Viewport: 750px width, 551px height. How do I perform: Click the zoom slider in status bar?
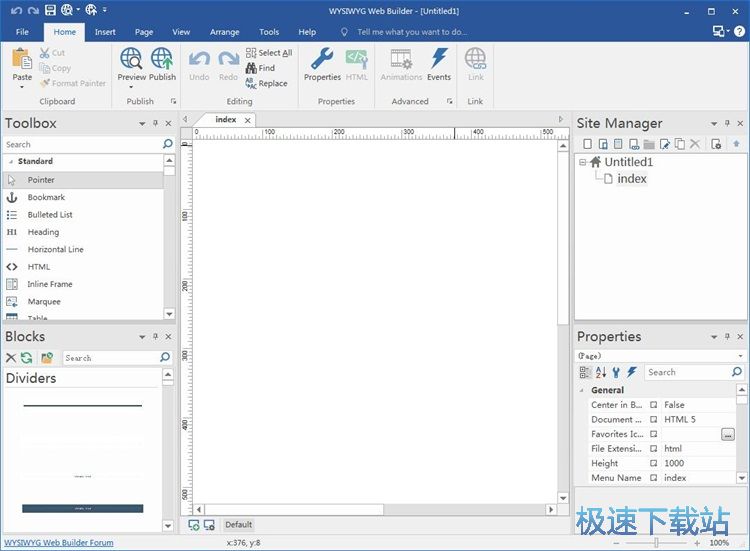click(x=656, y=543)
